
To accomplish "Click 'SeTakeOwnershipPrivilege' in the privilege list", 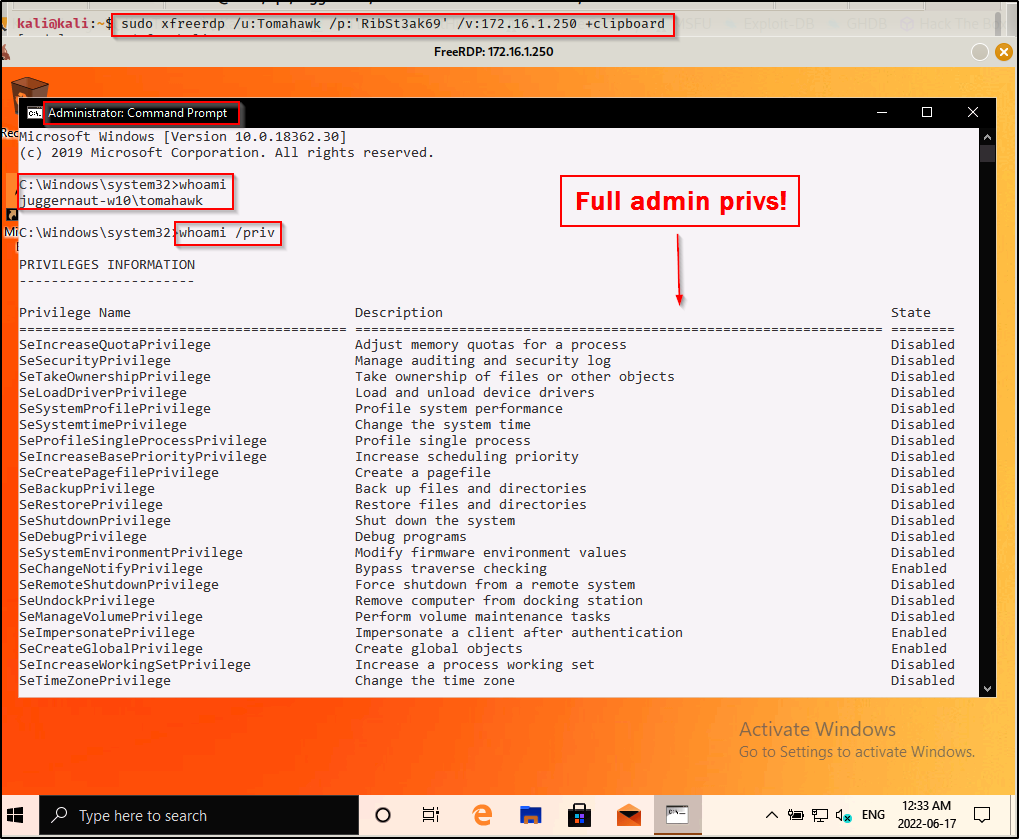I will tap(115, 377).
